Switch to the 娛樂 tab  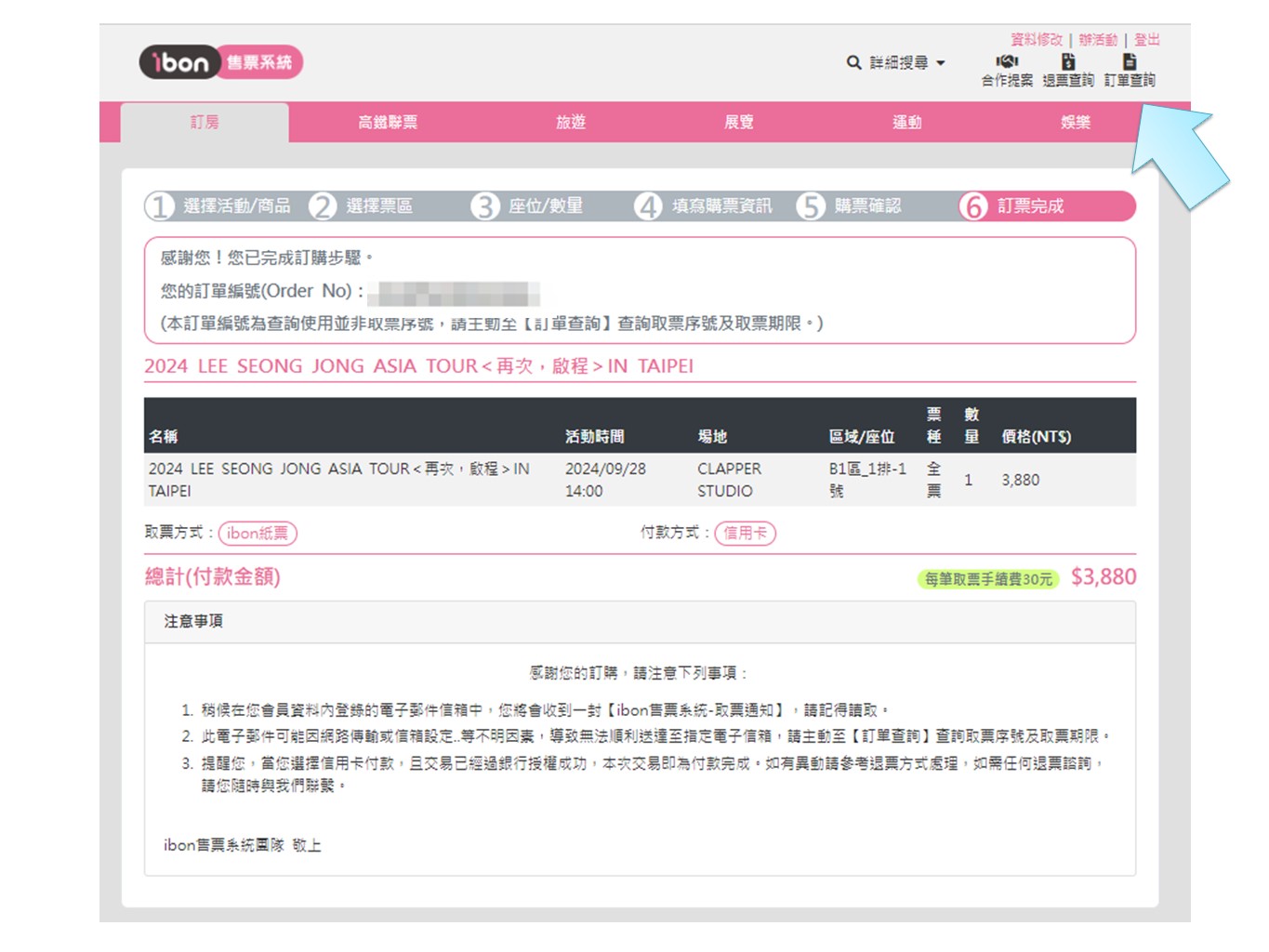(1076, 122)
